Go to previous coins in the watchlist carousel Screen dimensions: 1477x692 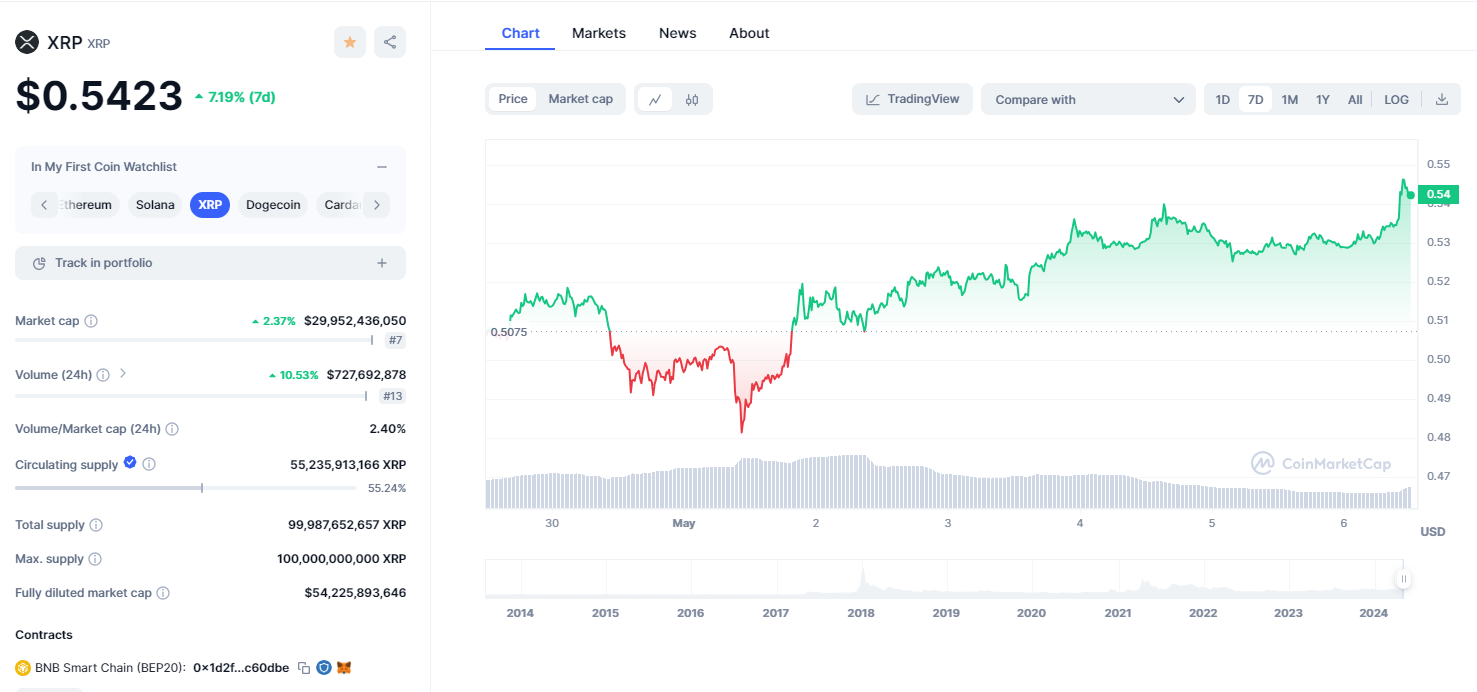click(44, 205)
